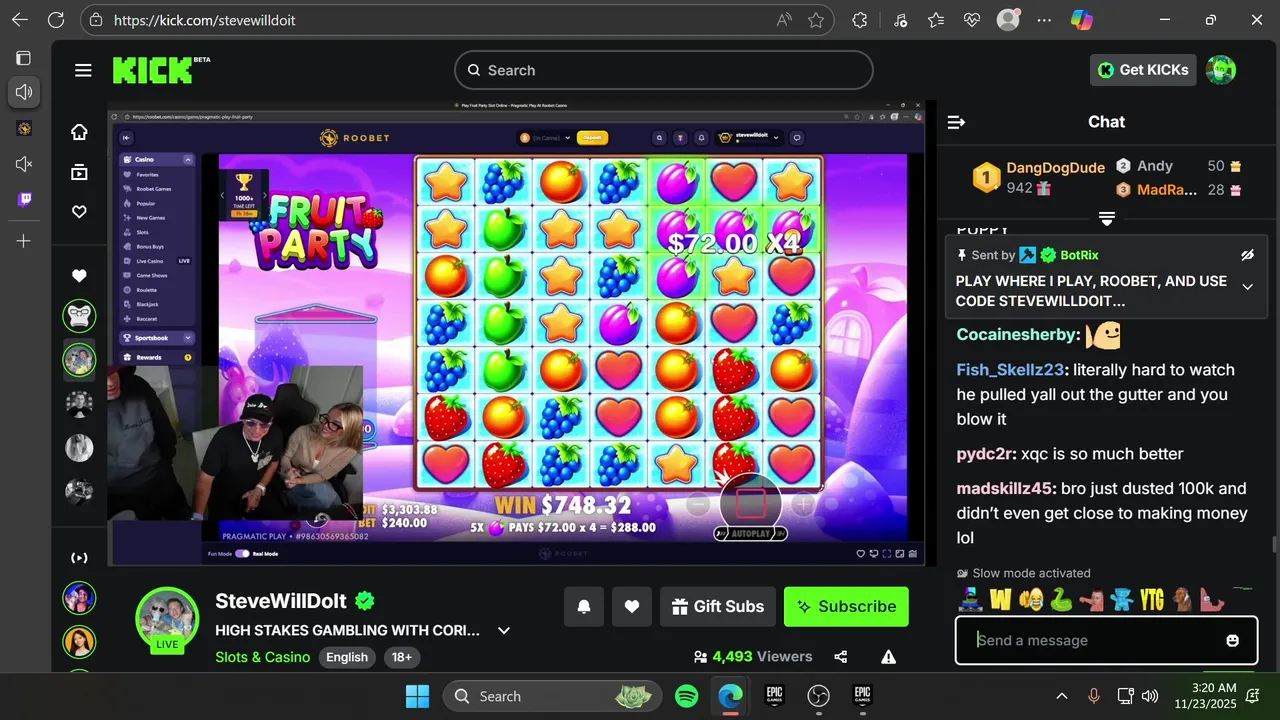This screenshot has height=720, width=1280.
Task: Open Spotify from taskbar
Action: pyautogui.click(x=686, y=696)
